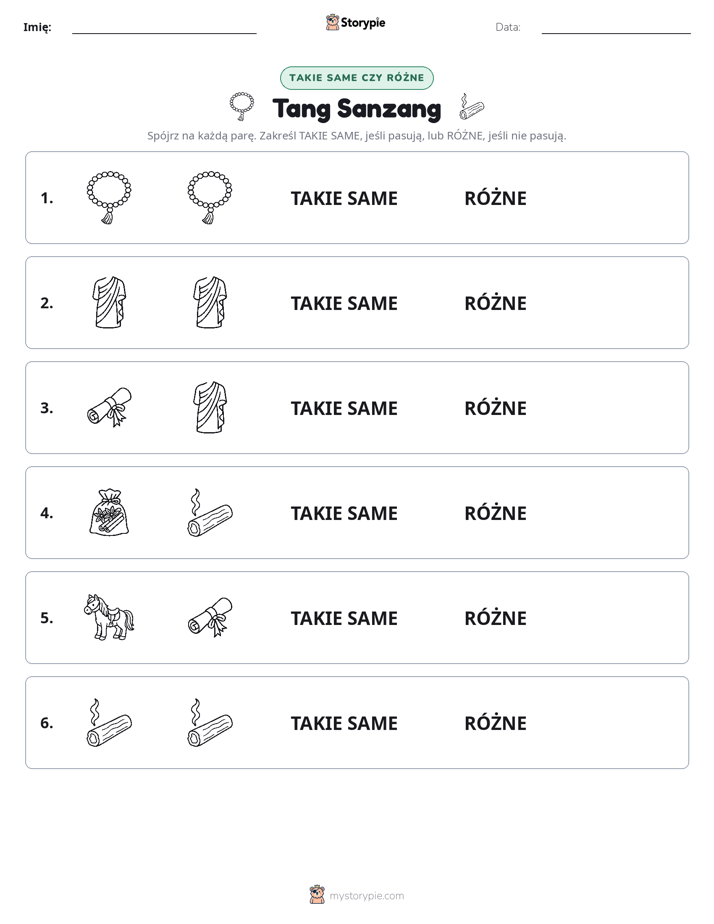This screenshot has width=714, height=924.
Task: Click the Storypie logo at top
Action: coord(356,22)
